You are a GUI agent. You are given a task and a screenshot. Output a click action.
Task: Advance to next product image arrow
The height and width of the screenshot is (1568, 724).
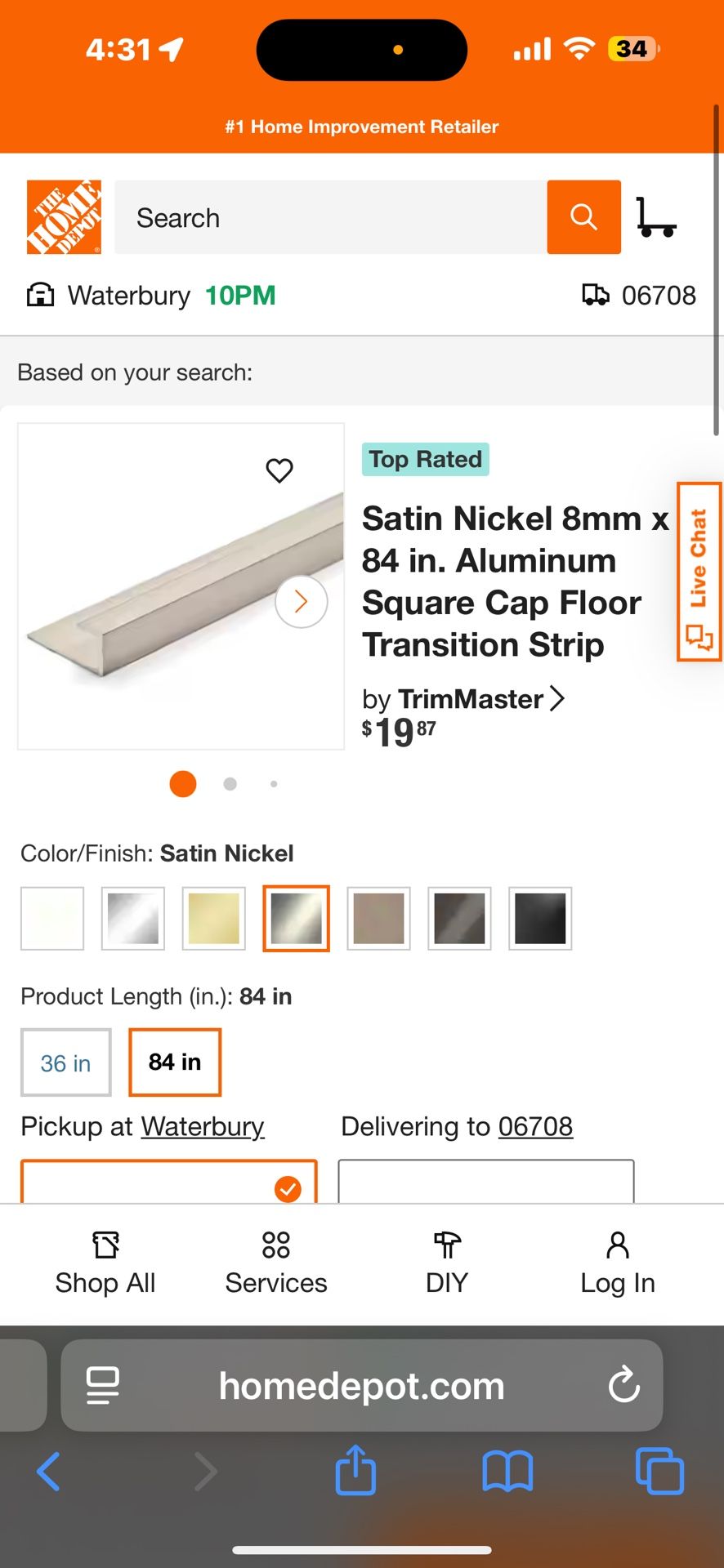[301, 602]
